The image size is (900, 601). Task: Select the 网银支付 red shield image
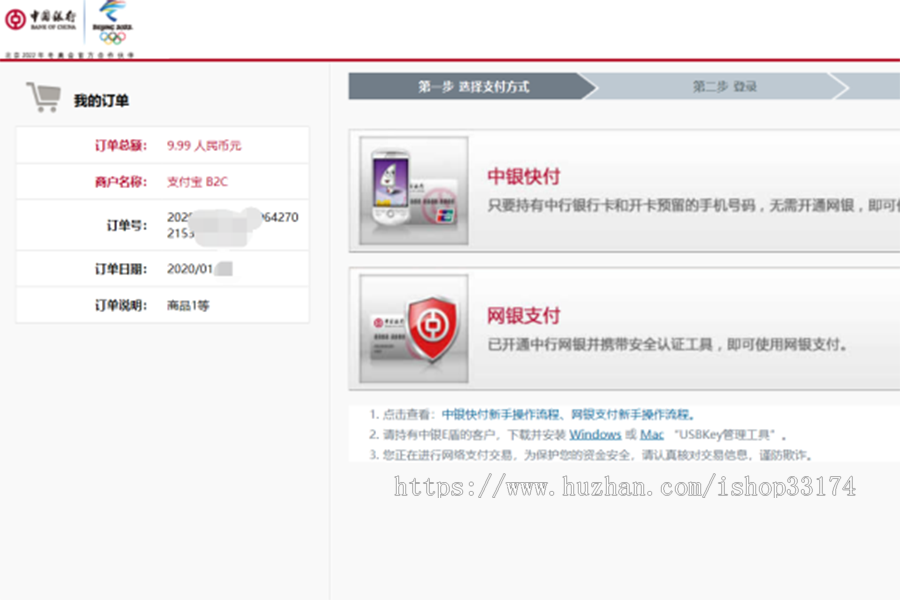[x=413, y=329]
